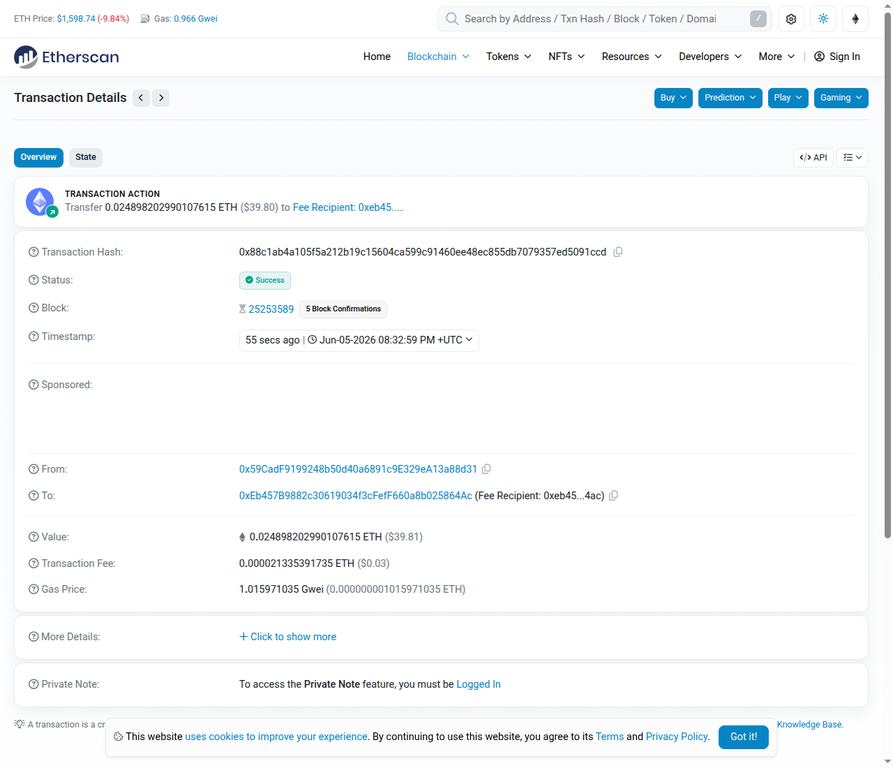Click help icon beside From
The height and width of the screenshot is (768, 893).
pyautogui.click(x=34, y=469)
